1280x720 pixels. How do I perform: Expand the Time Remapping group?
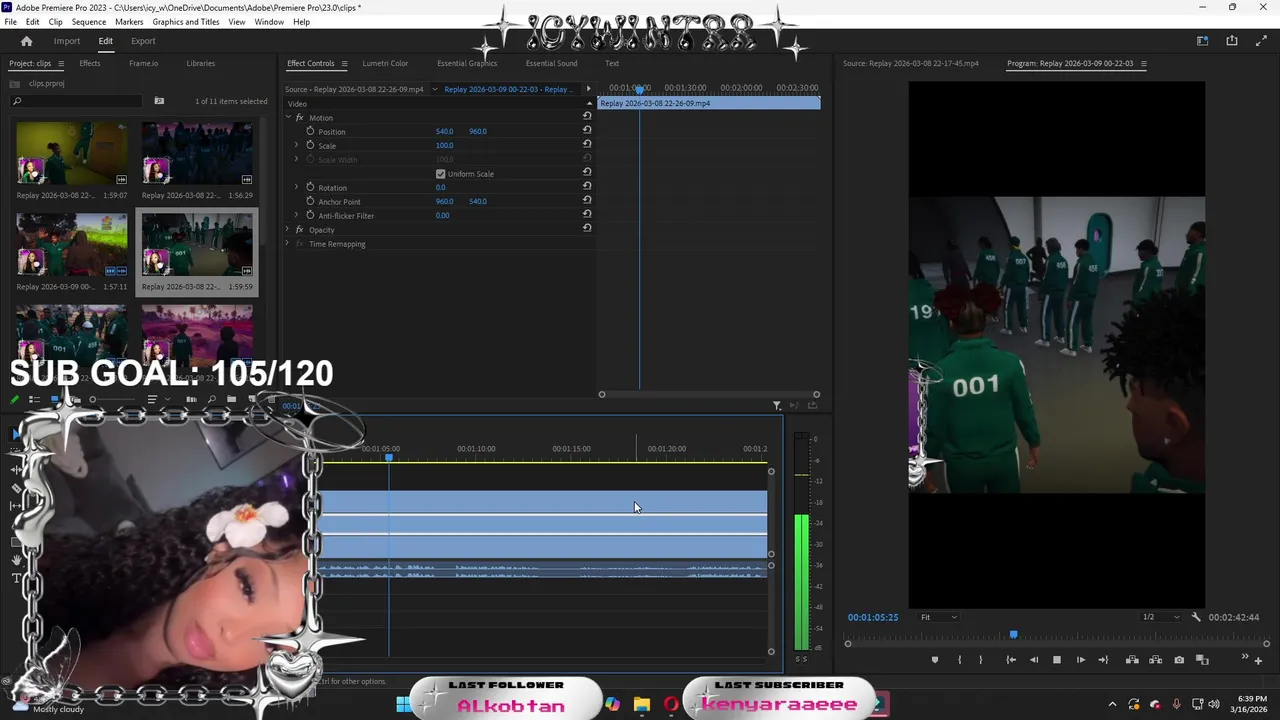coord(288,244)
